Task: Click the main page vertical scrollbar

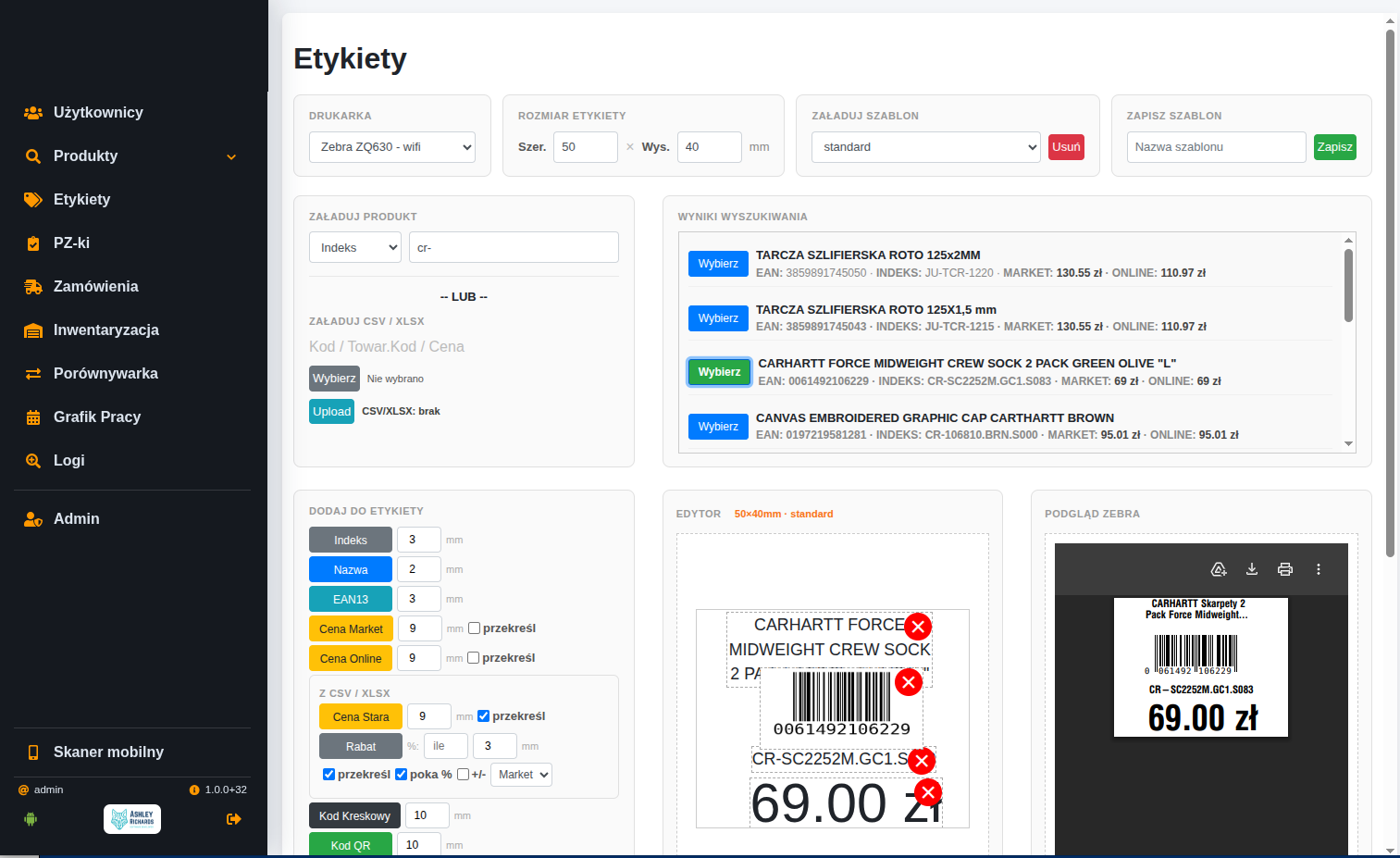Action: 1390,292
